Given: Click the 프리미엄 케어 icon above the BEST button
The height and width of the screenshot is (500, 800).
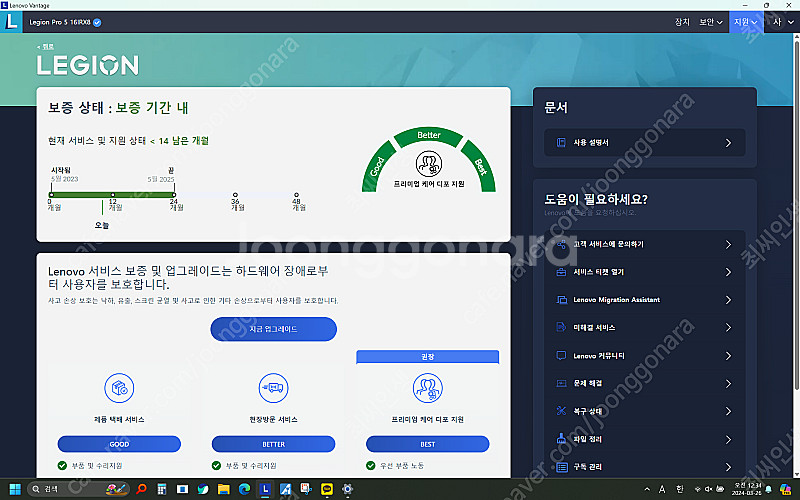Looking at the screenshot, I should coord(428,388).
